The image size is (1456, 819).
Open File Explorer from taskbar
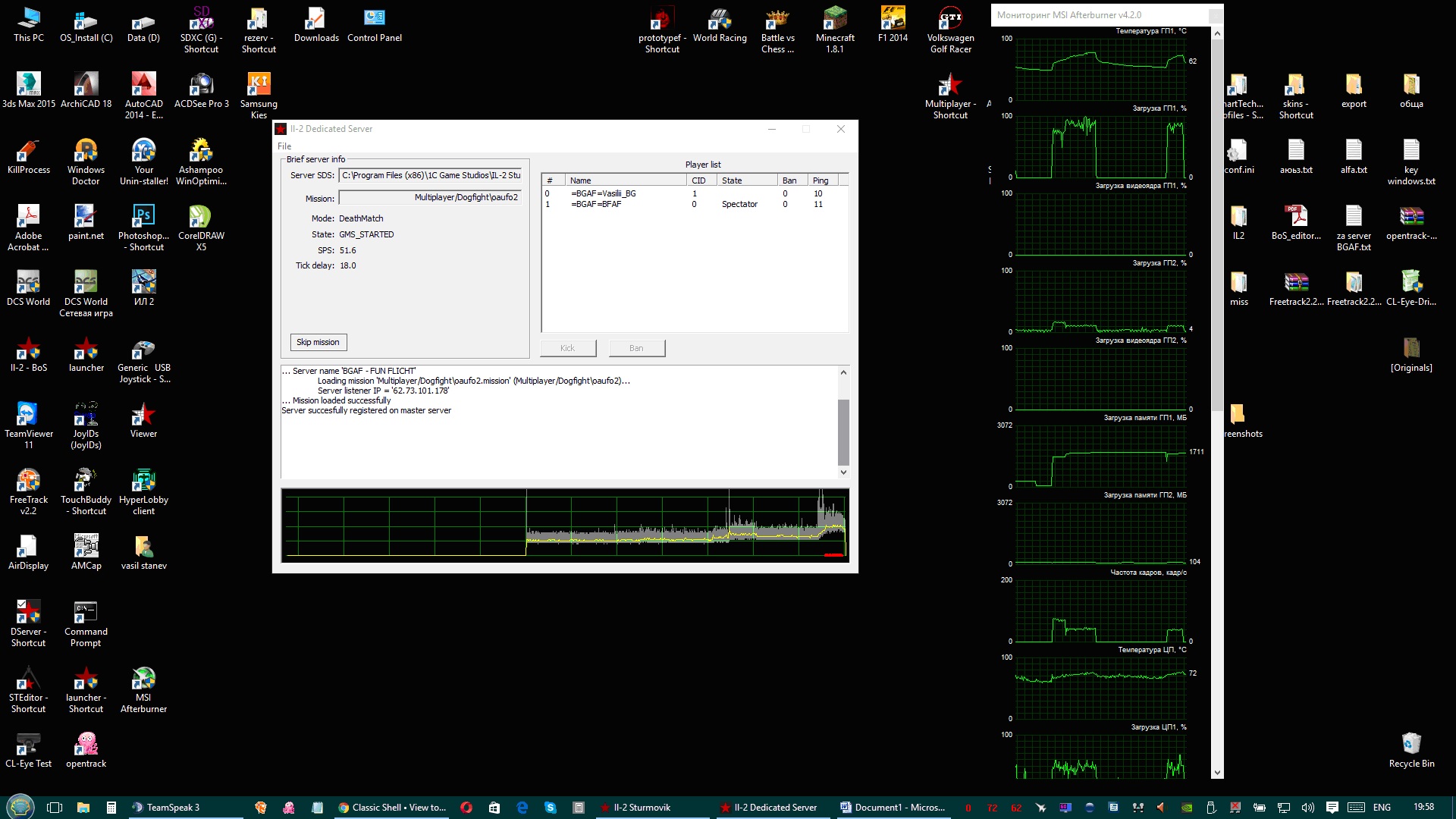coord(83,808)
